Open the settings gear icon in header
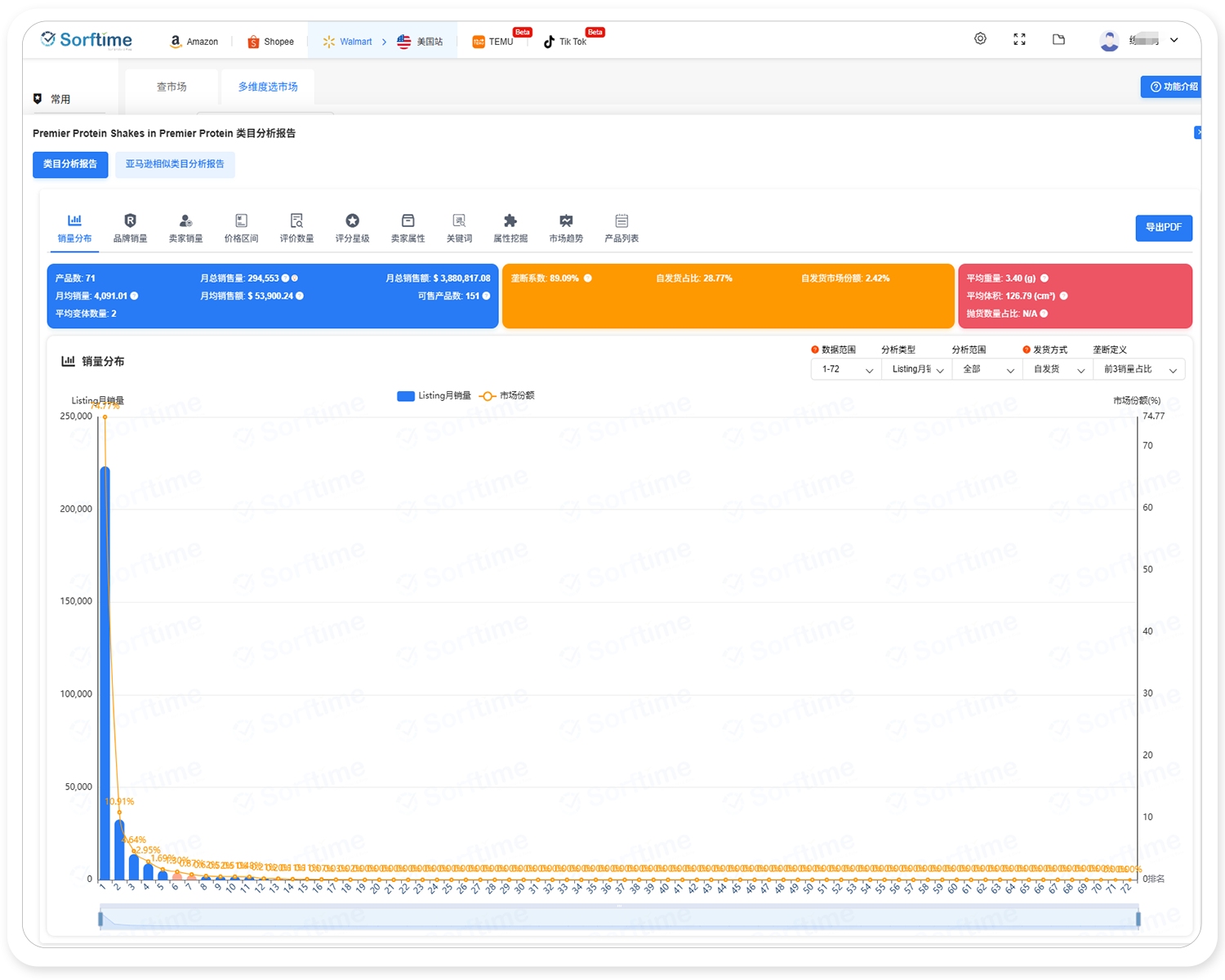 980,39
